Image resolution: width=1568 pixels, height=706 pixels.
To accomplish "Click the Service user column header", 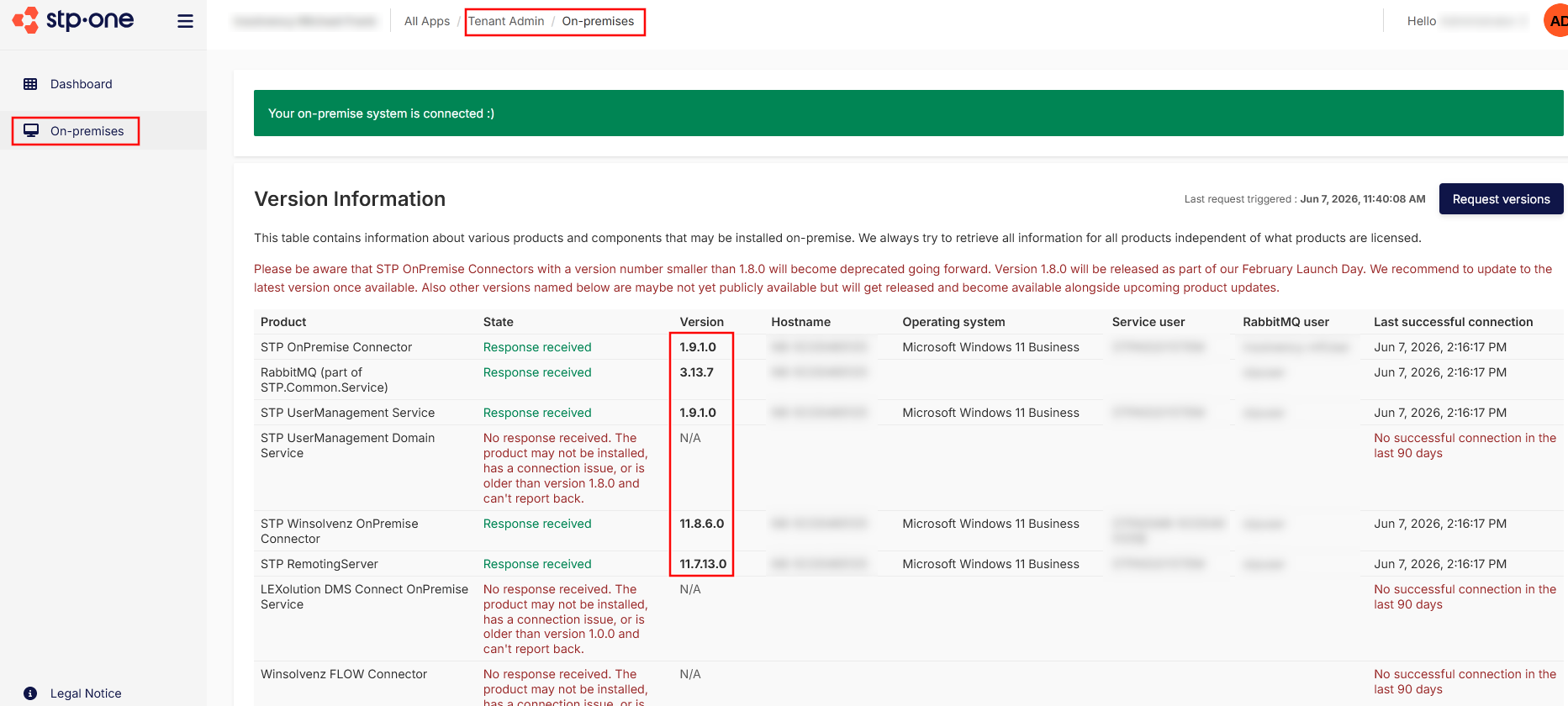I will (1148, 322).
